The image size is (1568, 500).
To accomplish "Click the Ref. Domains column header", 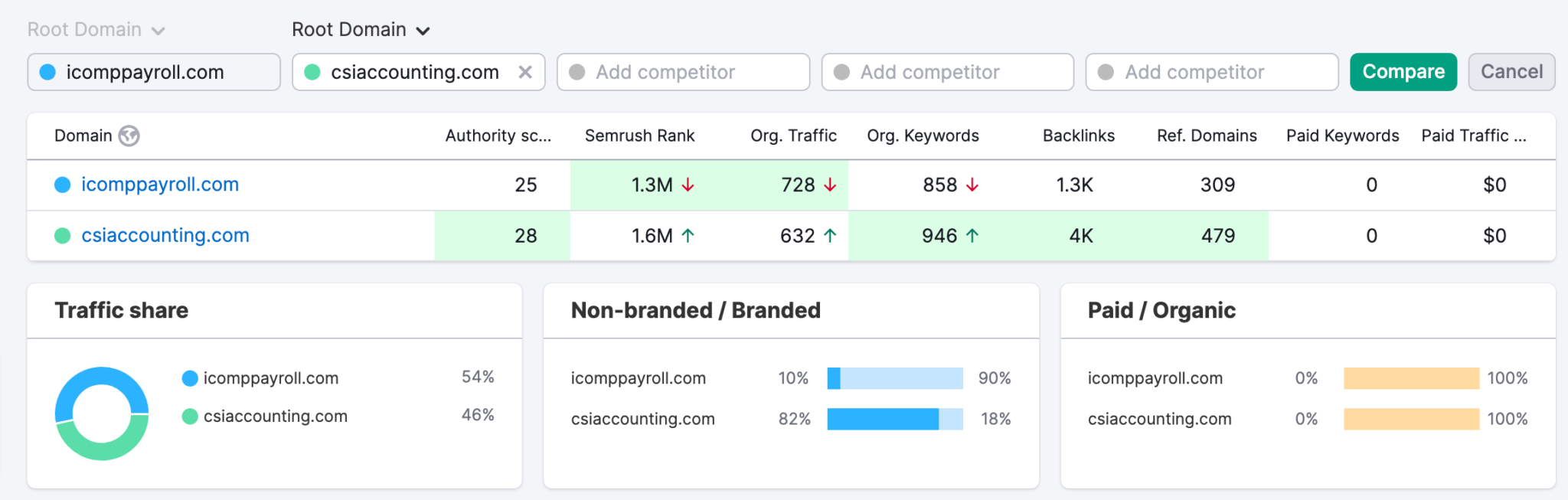I will tap(1207, 136).
